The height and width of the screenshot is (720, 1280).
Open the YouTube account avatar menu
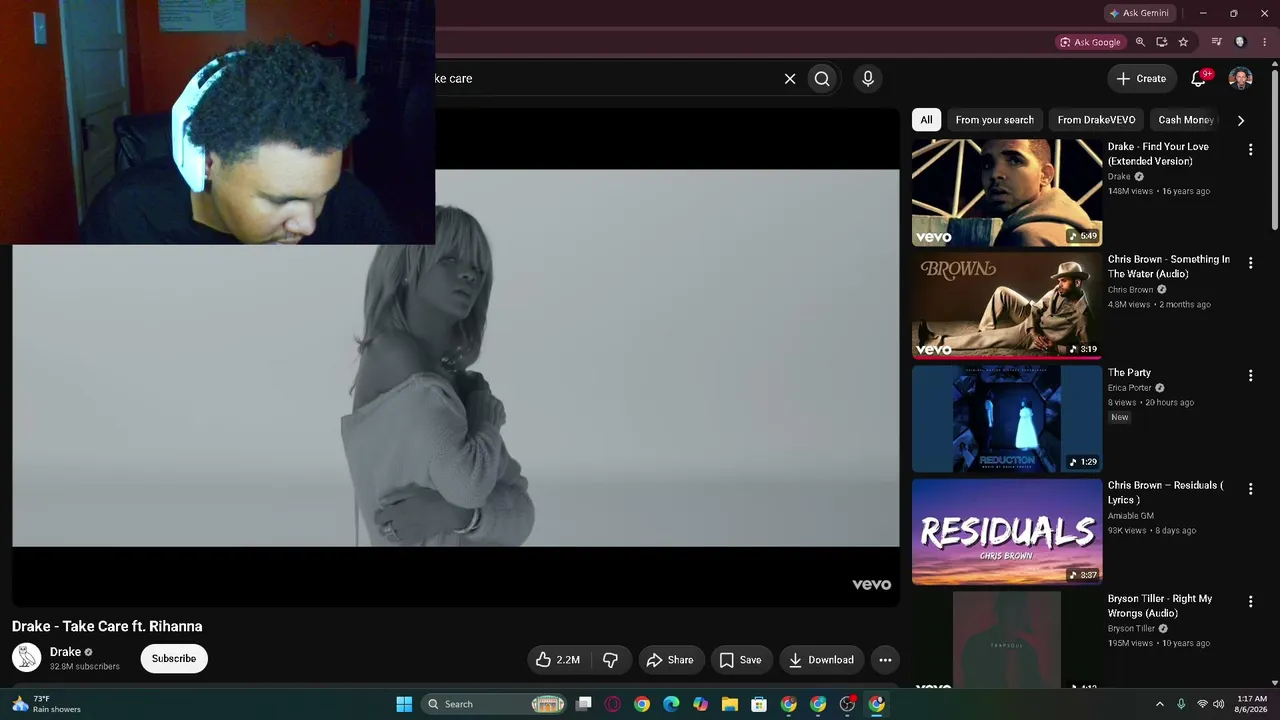pyautogui.click(x=1240, y=78)
